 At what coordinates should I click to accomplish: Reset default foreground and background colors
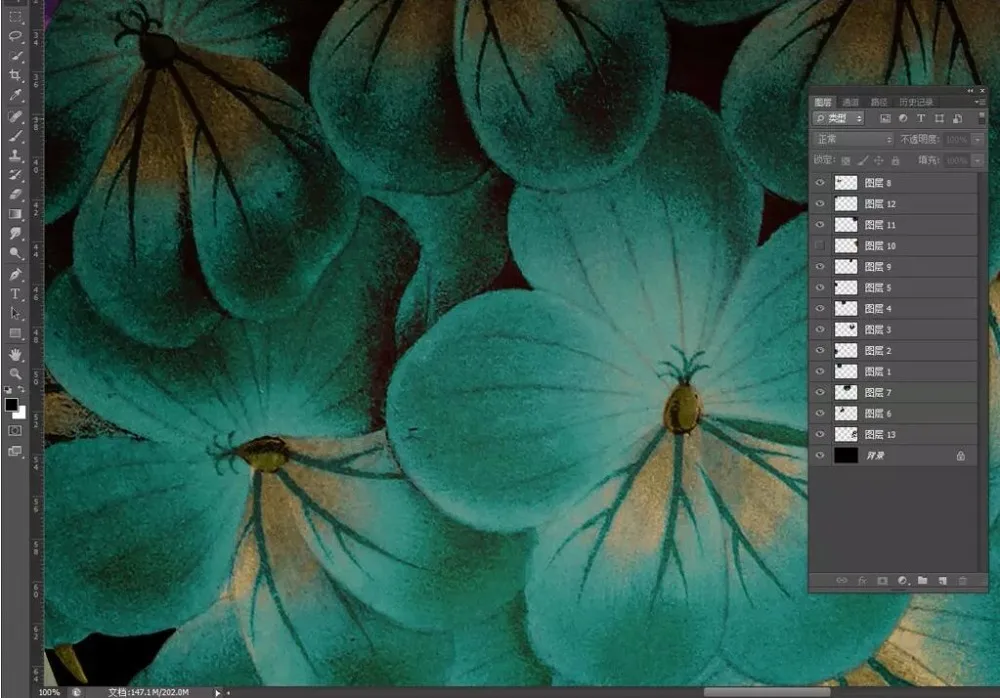[x=8, y=389]
